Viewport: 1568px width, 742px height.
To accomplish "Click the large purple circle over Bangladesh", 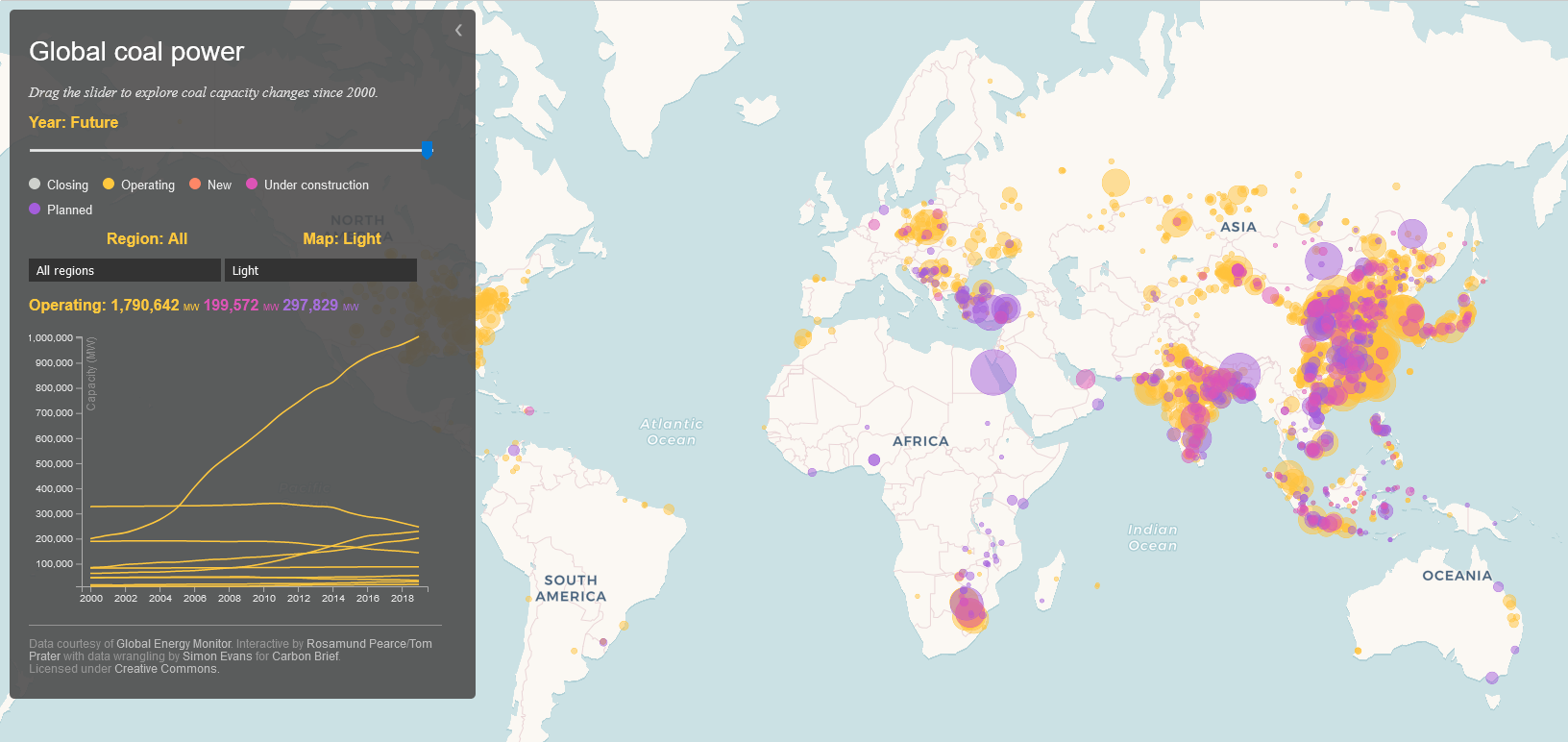I will pyautogui.click(x=1239, y=375).
